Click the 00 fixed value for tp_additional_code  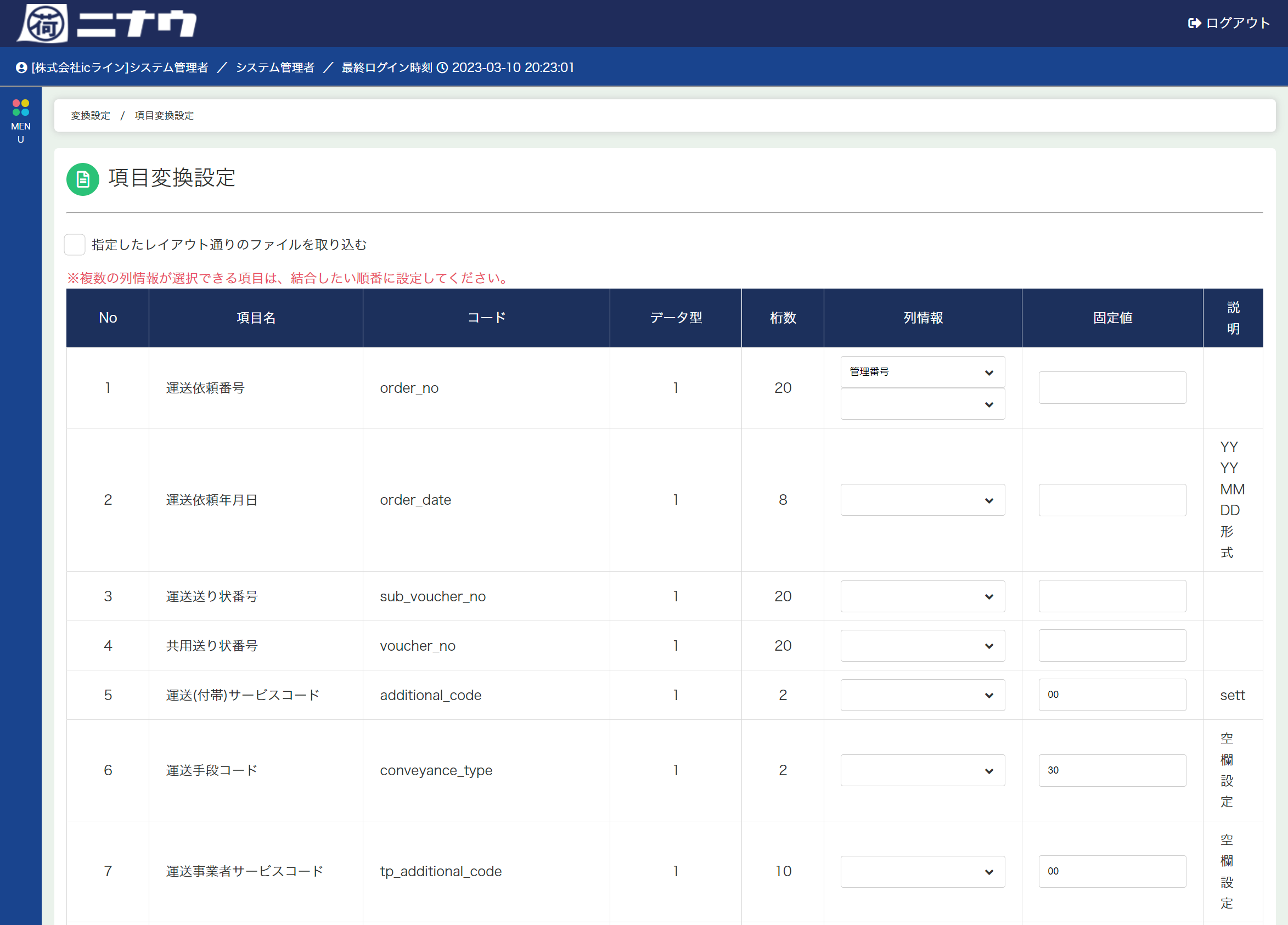[1112, 872]
